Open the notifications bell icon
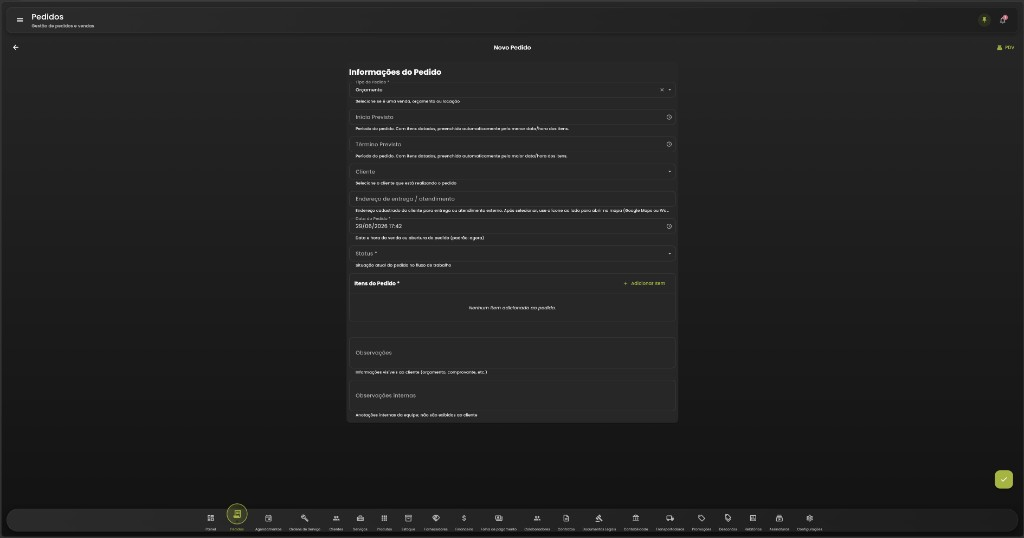Image resolution: width=1024 pixels, height=538 pixels. [x=1003, y=20]
